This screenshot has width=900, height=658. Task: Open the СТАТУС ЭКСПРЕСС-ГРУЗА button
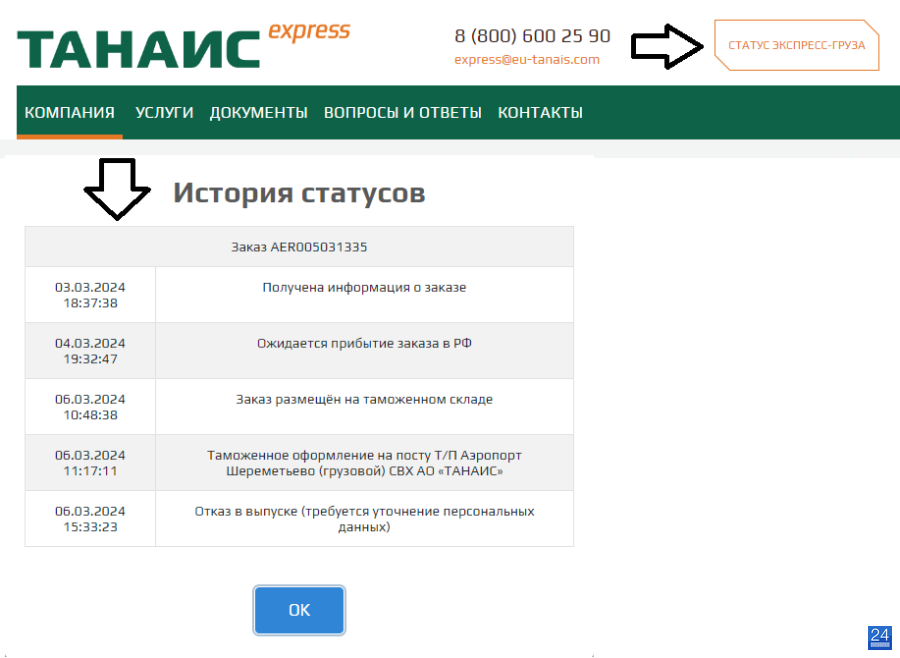point(796,45)
